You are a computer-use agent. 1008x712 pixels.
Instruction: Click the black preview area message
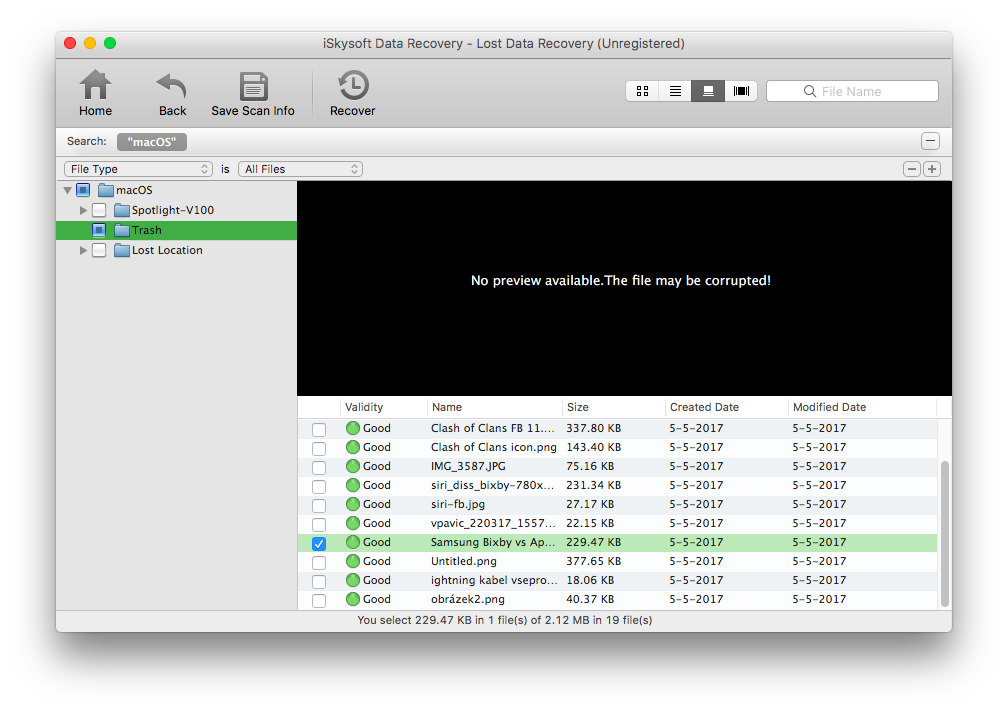tap(620, 280)
